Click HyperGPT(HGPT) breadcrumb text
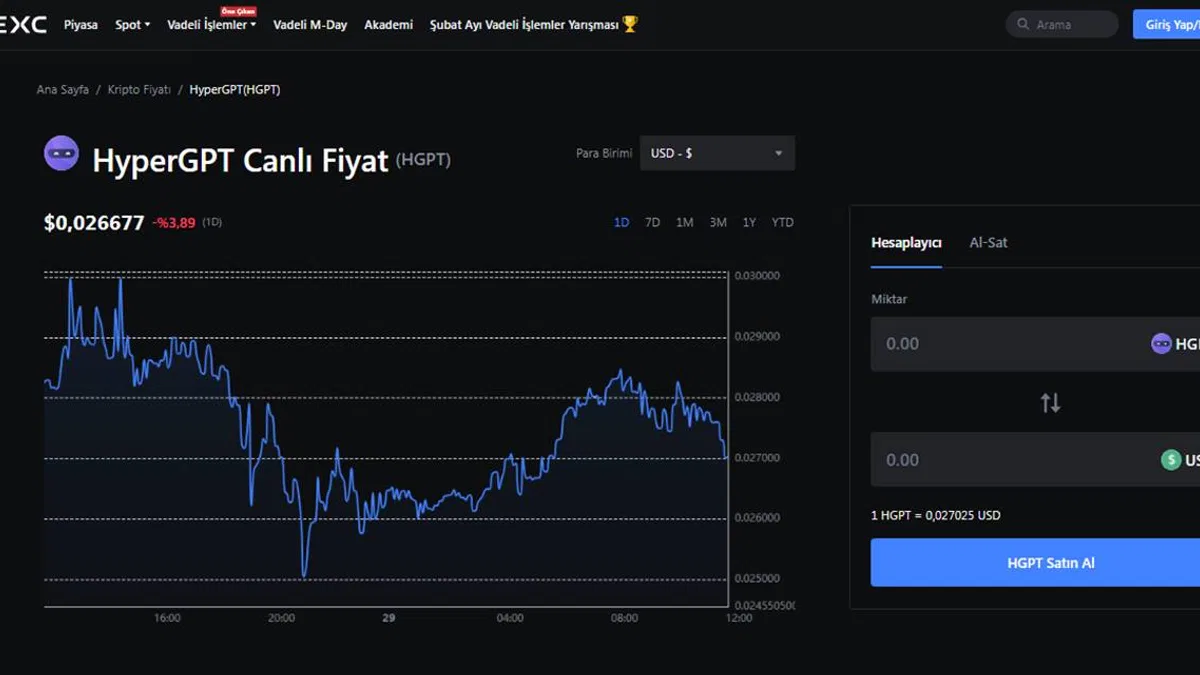The height and width of the screenshot is (675, 1200). [235, 90]
